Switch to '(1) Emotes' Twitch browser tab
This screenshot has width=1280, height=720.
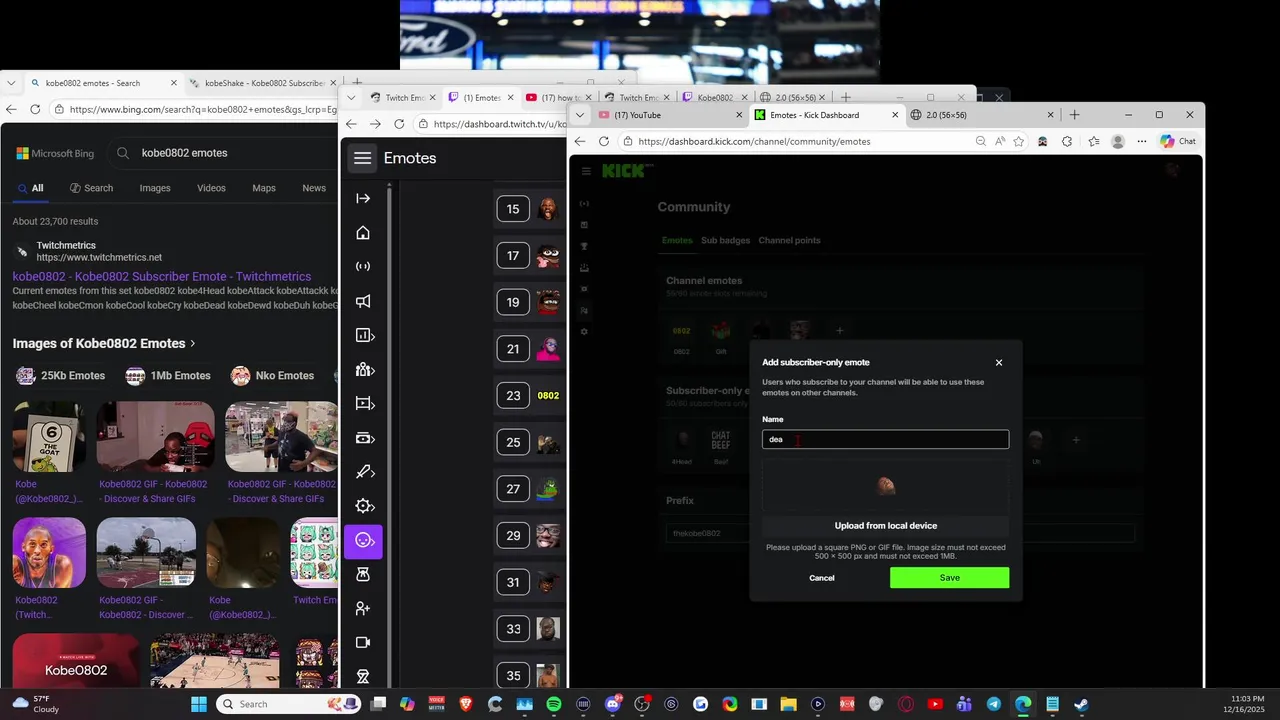coord(481,98)
